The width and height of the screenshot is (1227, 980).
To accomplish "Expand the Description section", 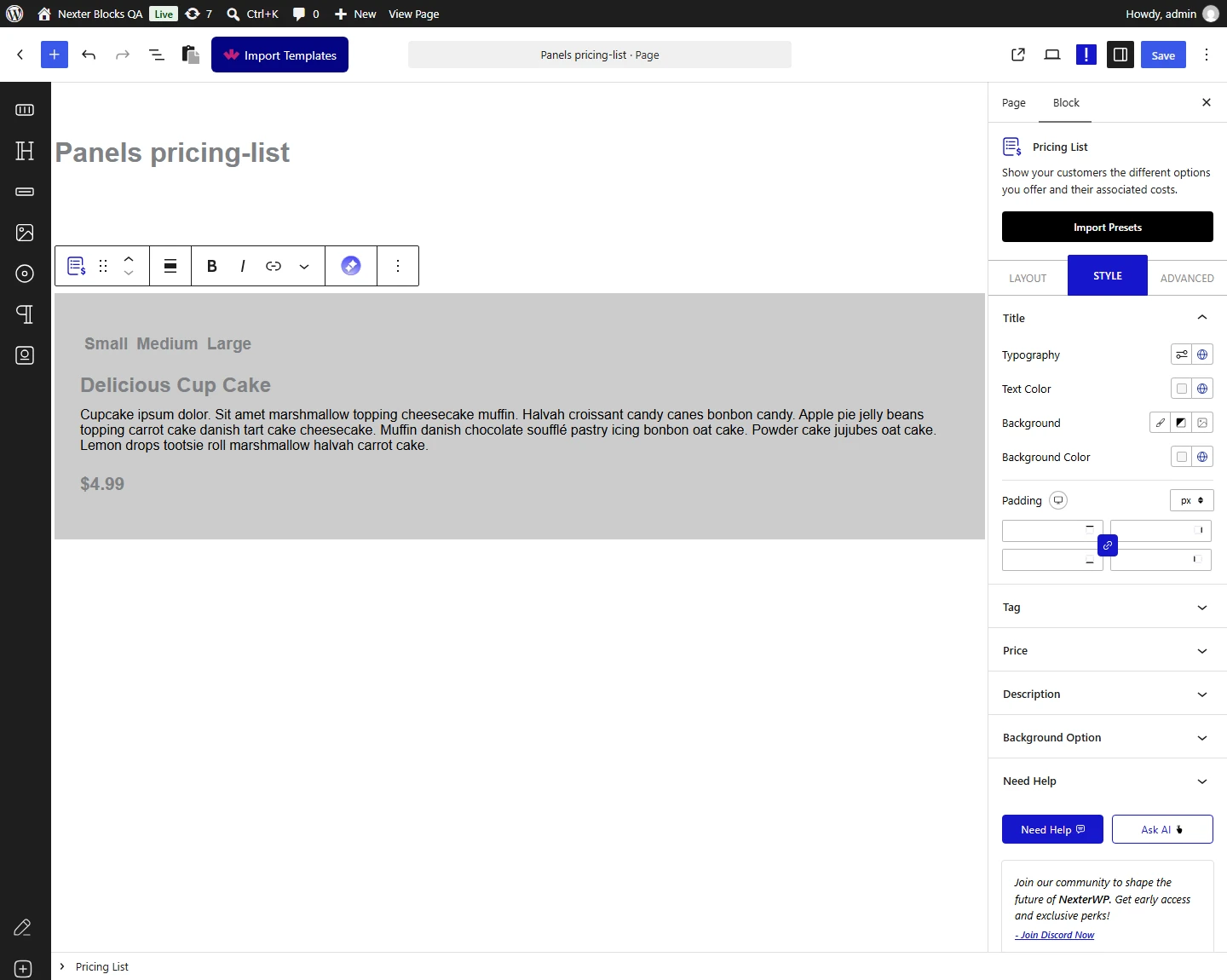I will tap(1108, 694).
